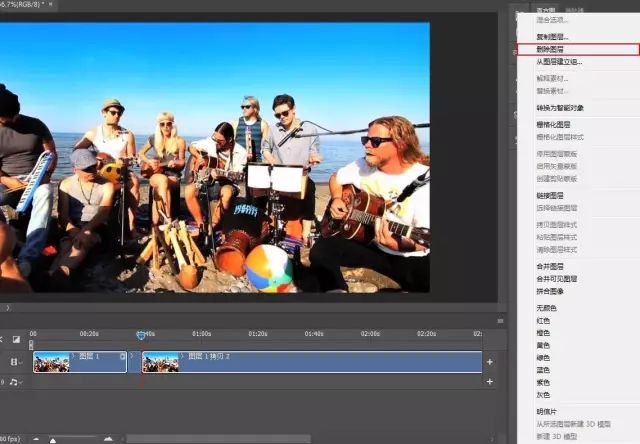Image resolution: width=640 pixels, height=444 pixels.
Task: Expand the 图层 1 clip properties arrow
Action: (x=73, y=356)
